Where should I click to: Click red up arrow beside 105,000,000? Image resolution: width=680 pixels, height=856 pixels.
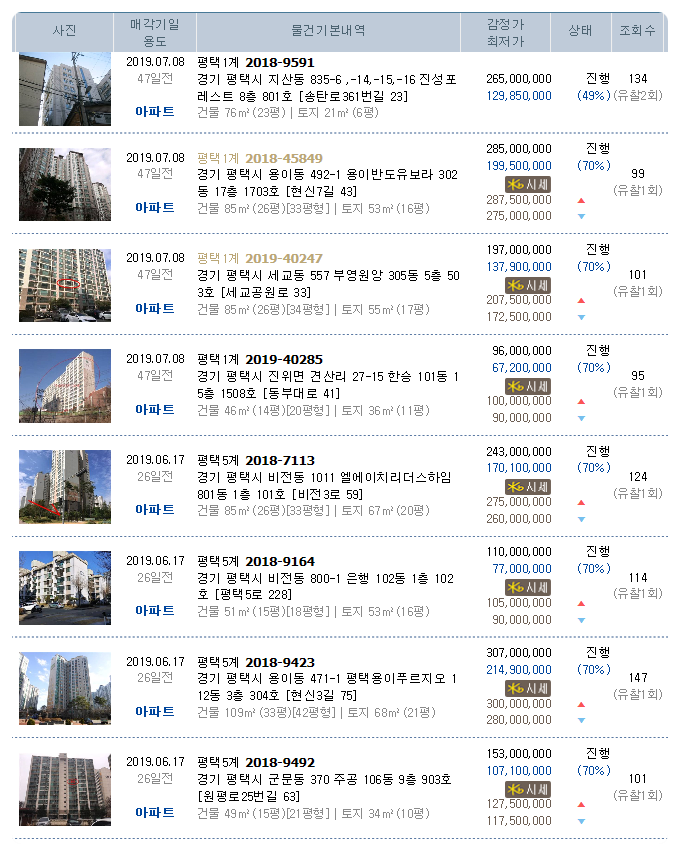pos(581,603)
